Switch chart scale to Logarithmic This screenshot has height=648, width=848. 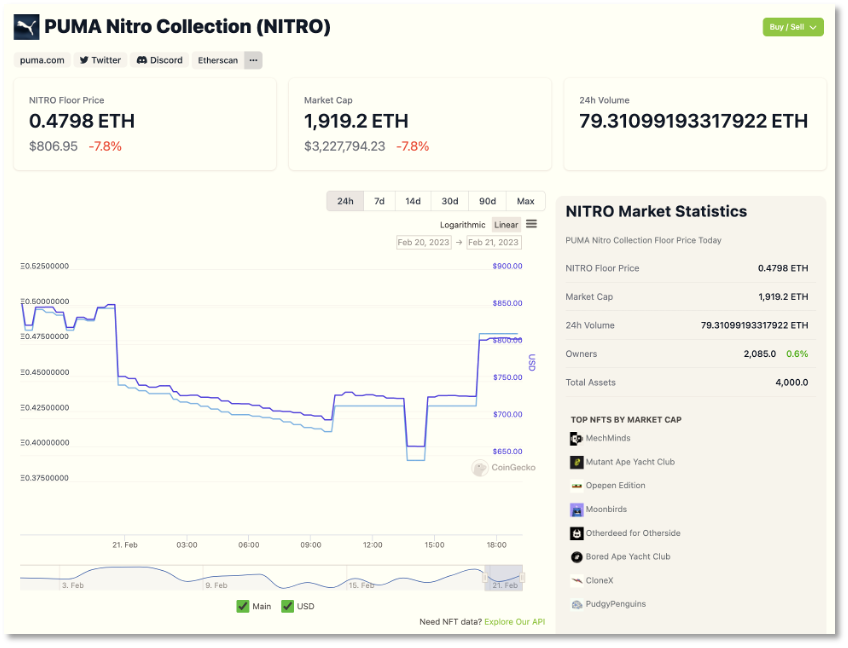(x=462, y=225)
